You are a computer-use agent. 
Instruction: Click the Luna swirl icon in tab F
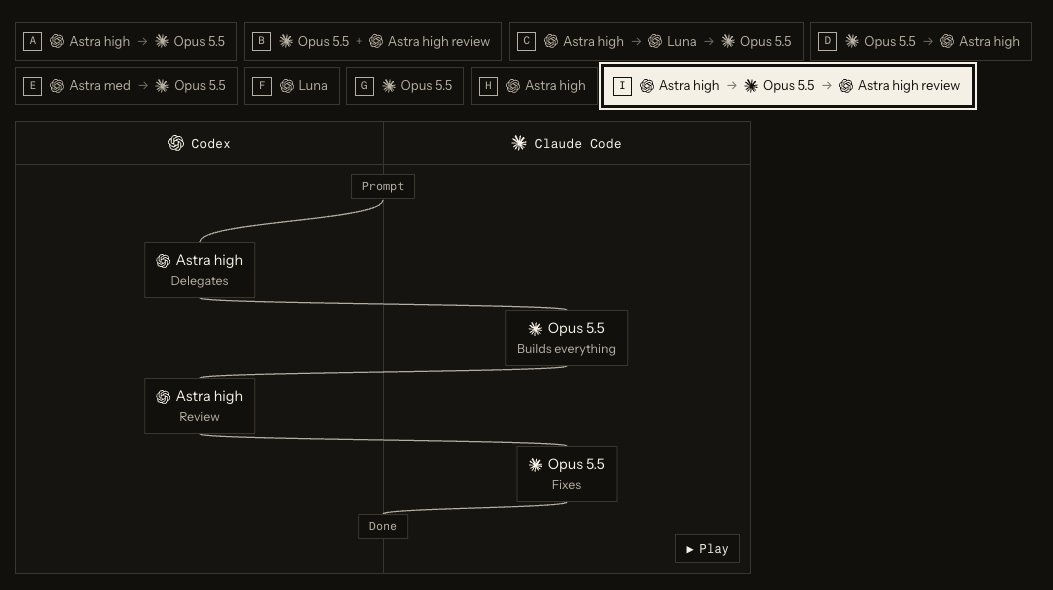point(287,86)
